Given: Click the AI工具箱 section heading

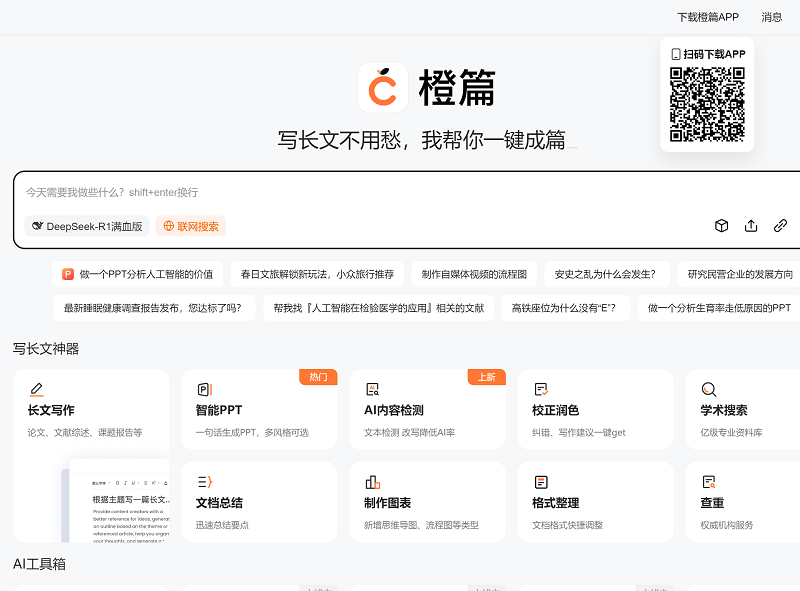Looking at the screenshot, I should [x=39, y=564].
